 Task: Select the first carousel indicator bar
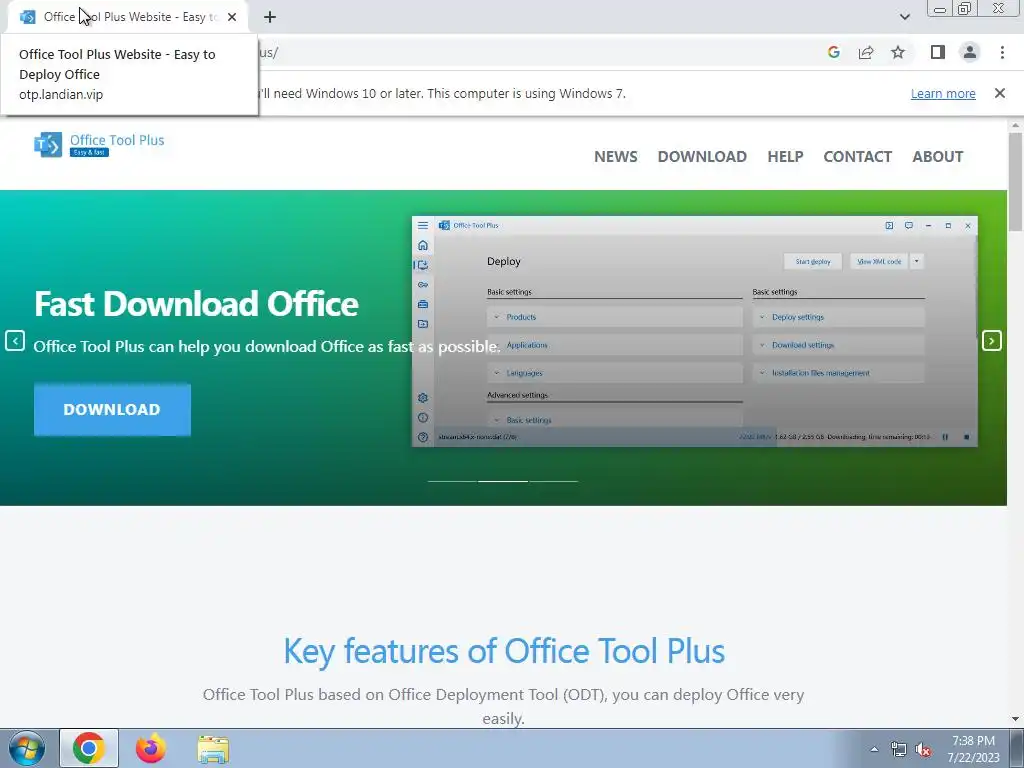tap(452, 481)
